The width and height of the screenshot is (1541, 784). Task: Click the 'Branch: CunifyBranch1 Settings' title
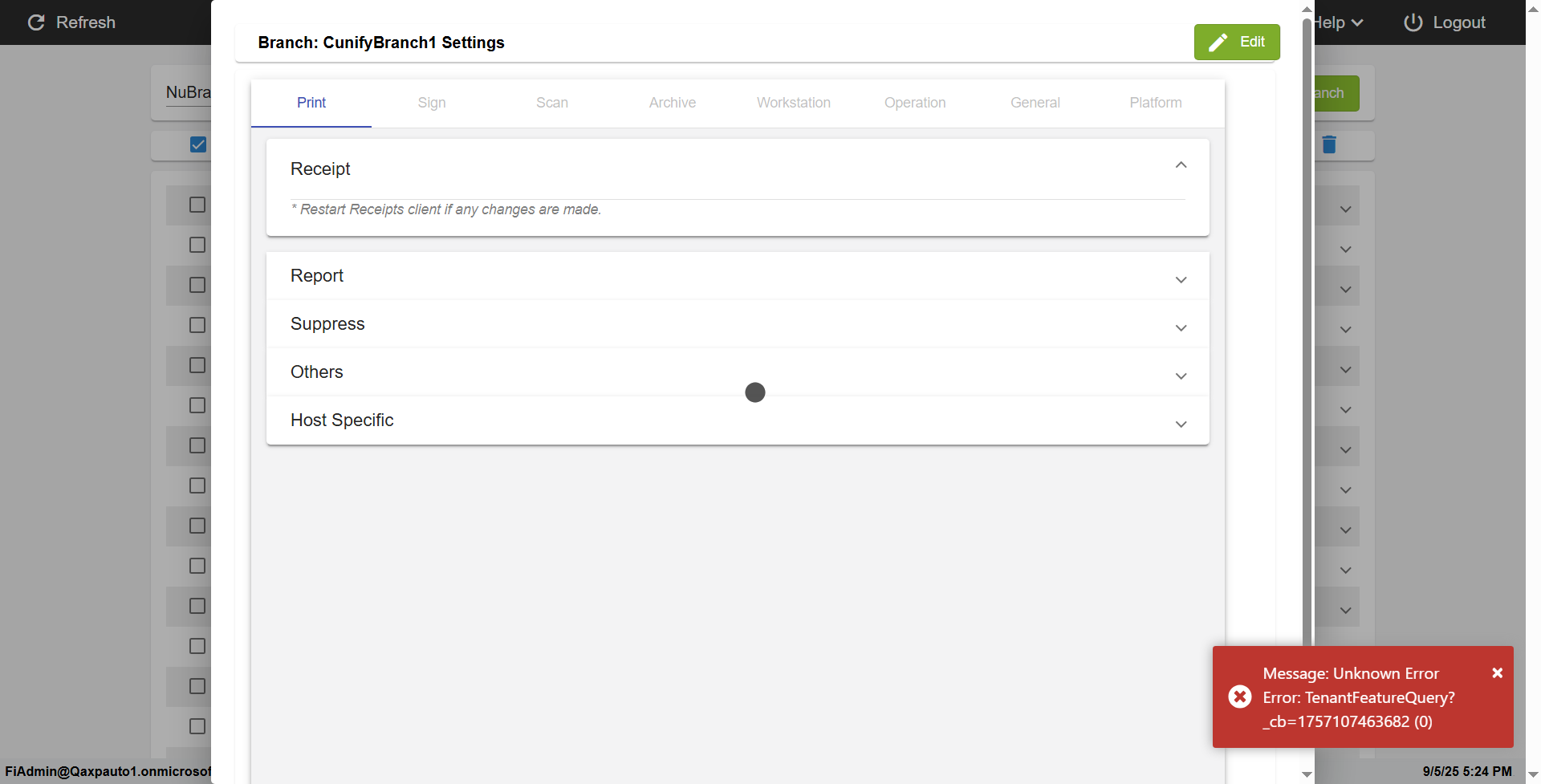click(381, 43)
